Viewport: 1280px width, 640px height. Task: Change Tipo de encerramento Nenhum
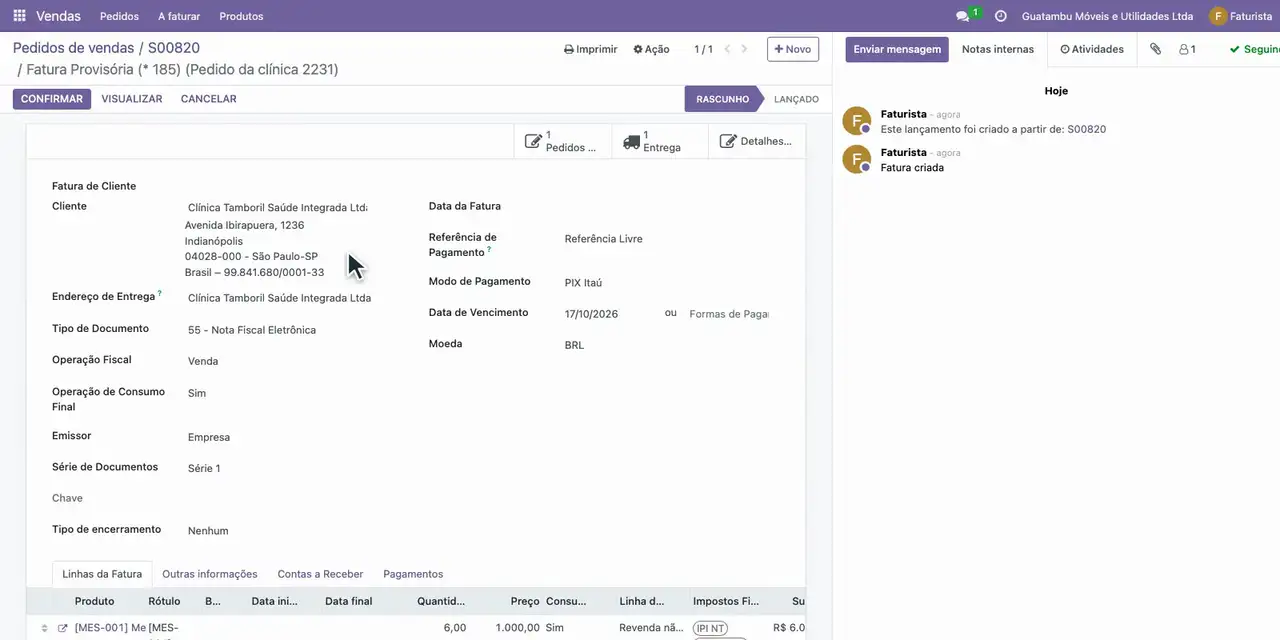coord(279,531)
